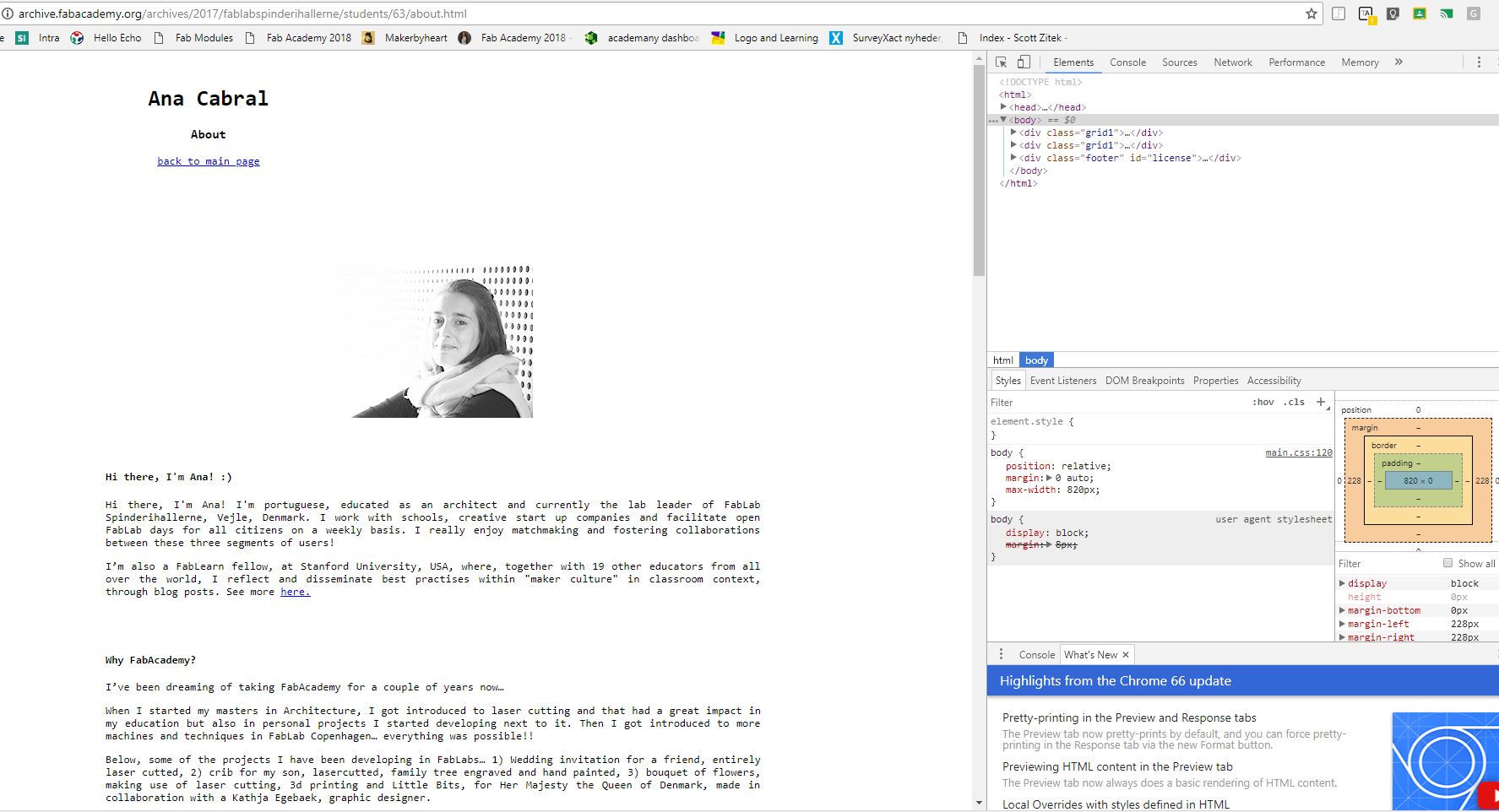Screen dimensions: 1499x812
Task: Select the Styles pane tab
Action: (x=1007, y=381)
